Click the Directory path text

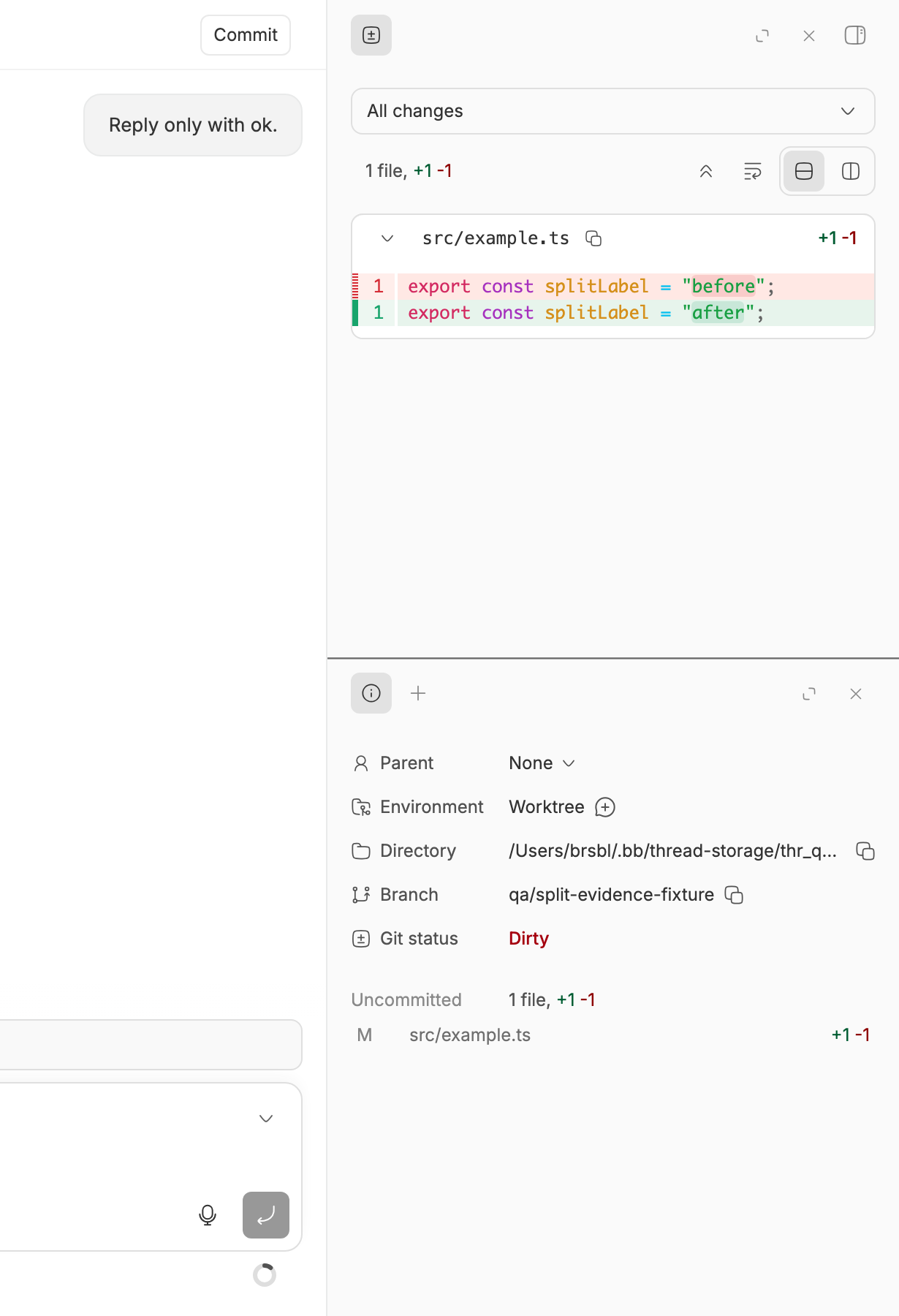point(672,851)
